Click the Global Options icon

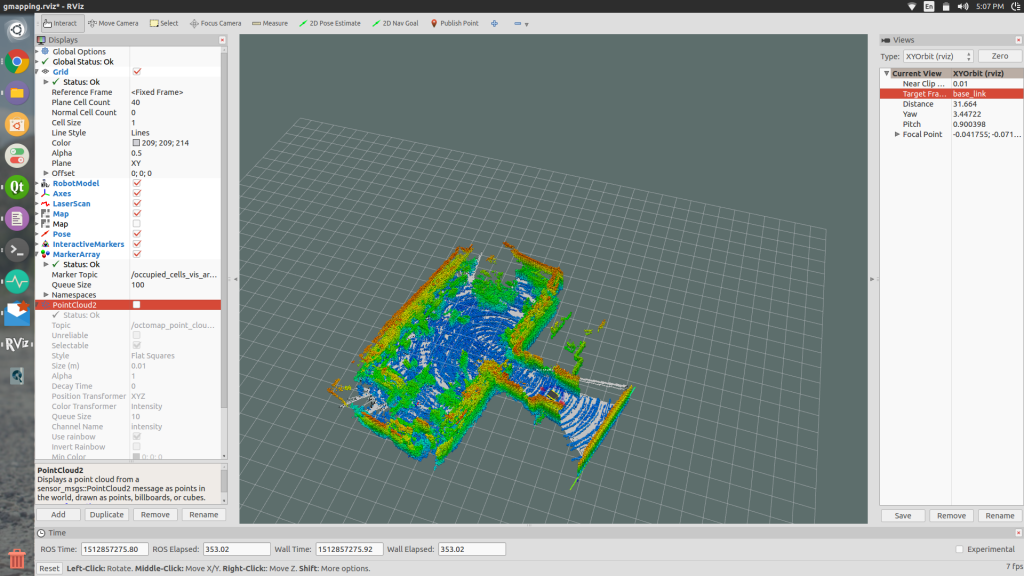point(45,51)
